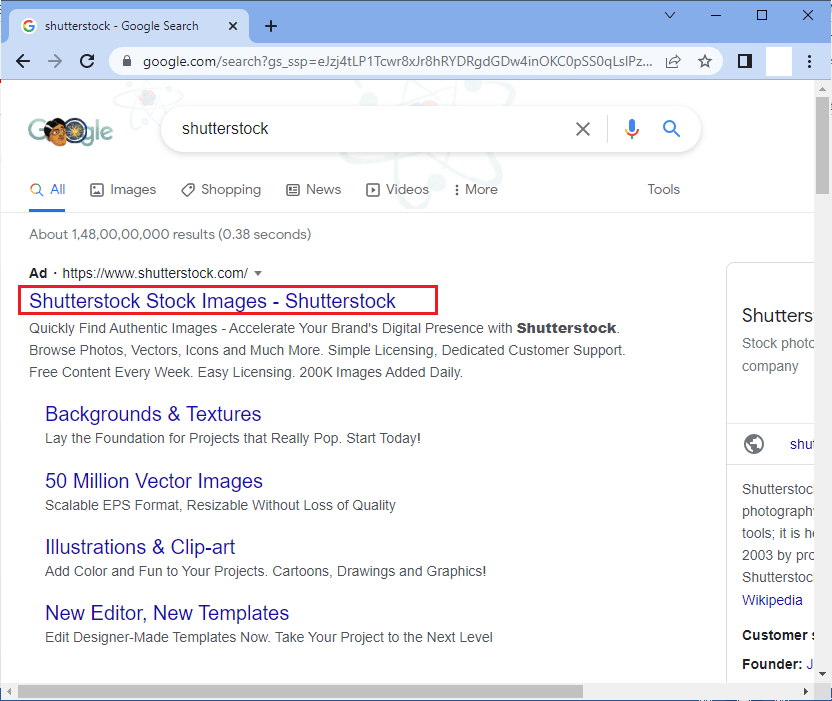Expand the More search categories dropdown

pyautogui.click(x=475, y=189)
